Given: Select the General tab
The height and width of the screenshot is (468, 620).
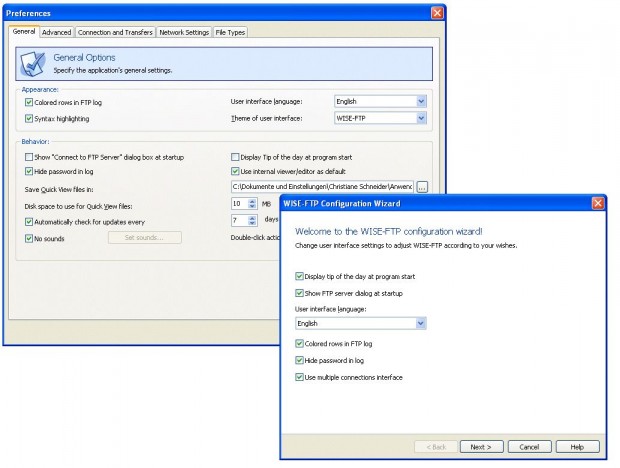Looking at the screenshot, I should click(x=24, y=32).
